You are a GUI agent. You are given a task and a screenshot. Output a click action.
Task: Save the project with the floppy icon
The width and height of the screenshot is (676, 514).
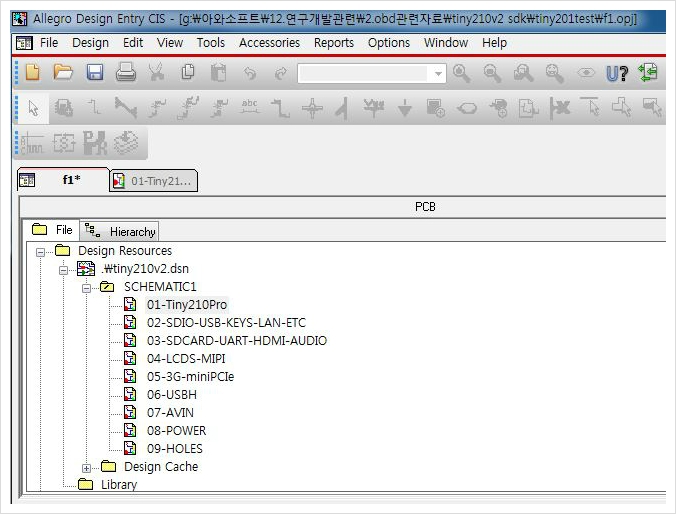pos(95,72)
